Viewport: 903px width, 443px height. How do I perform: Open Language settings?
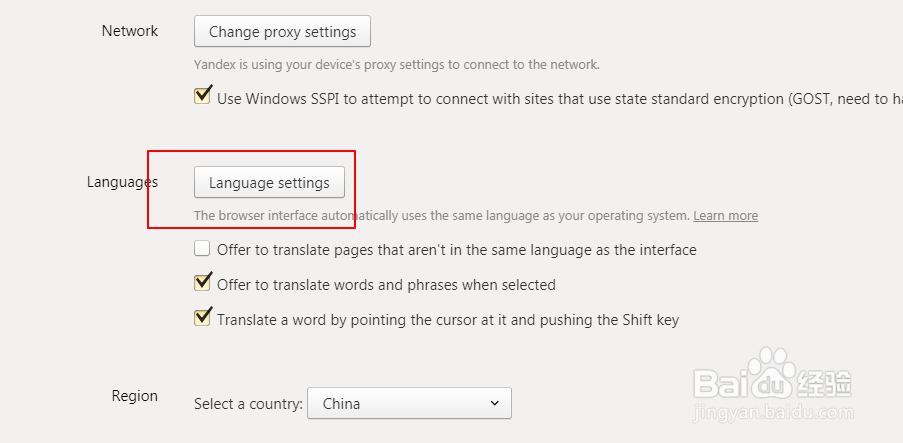click(x=269, y=183)
